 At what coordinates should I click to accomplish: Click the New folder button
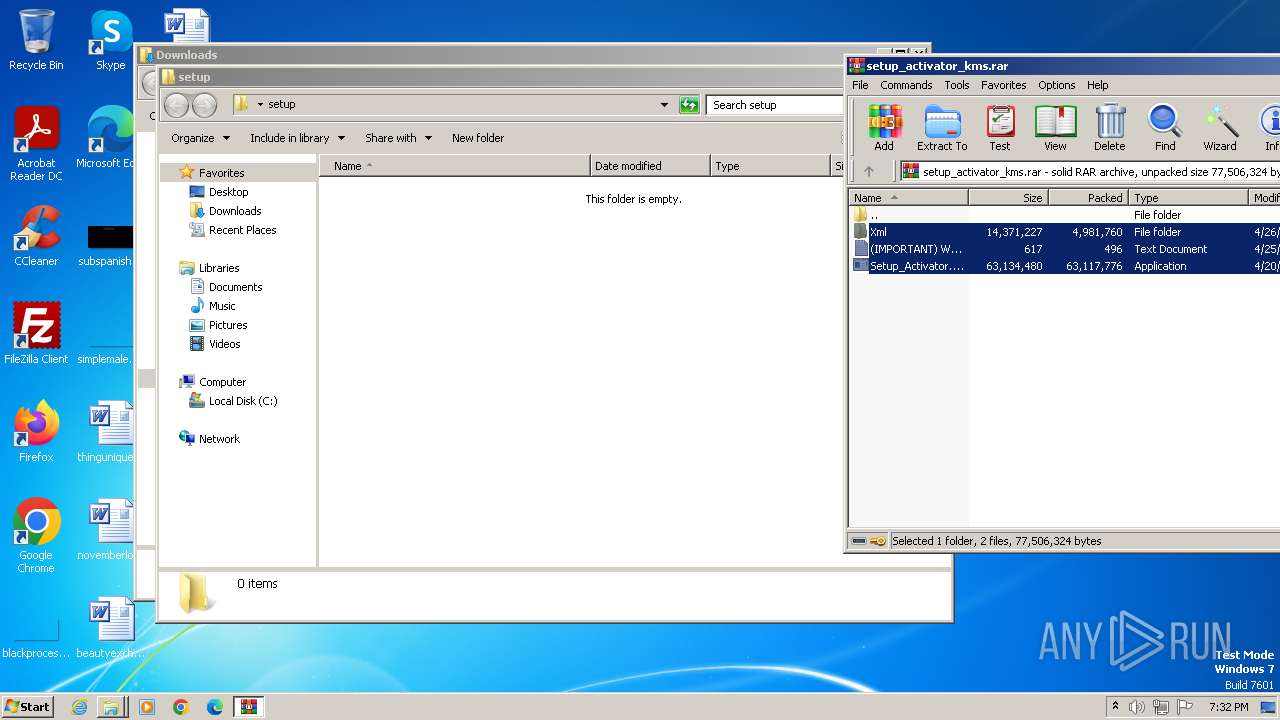(x=478, y=138)
